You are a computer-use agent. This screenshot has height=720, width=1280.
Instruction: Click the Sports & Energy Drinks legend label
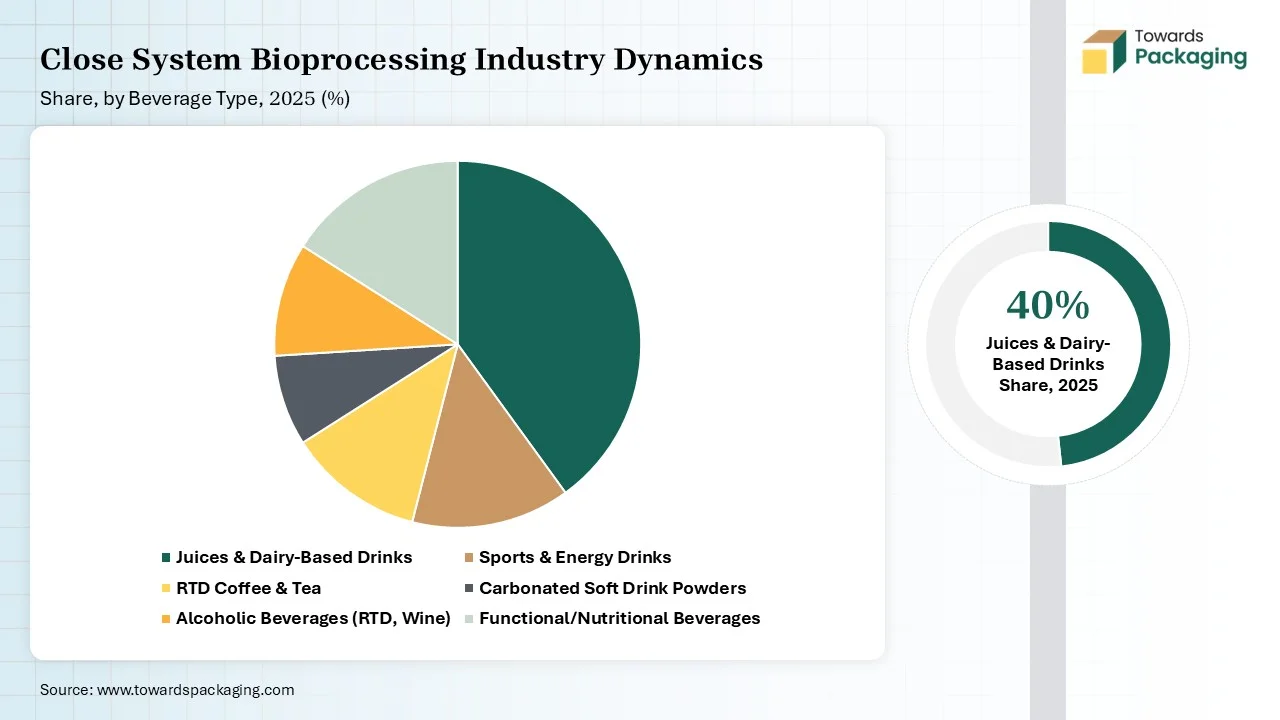(x=575, y=557)
